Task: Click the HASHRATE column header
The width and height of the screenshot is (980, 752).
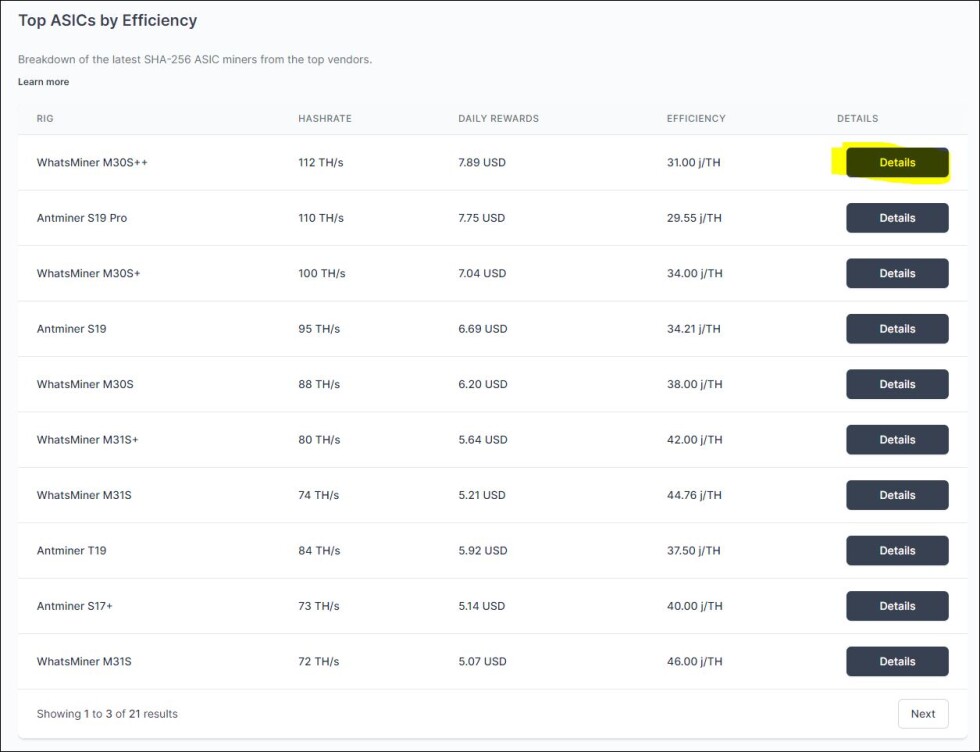Action: click(x=324, y=118)
